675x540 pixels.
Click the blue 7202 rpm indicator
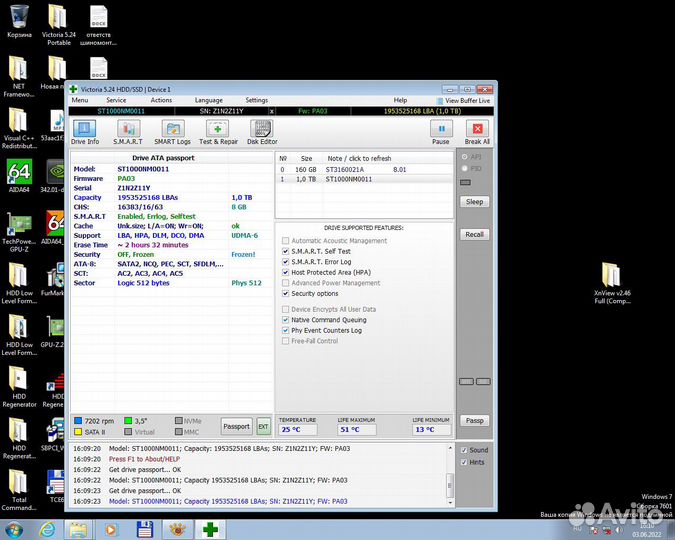point(78,421)
